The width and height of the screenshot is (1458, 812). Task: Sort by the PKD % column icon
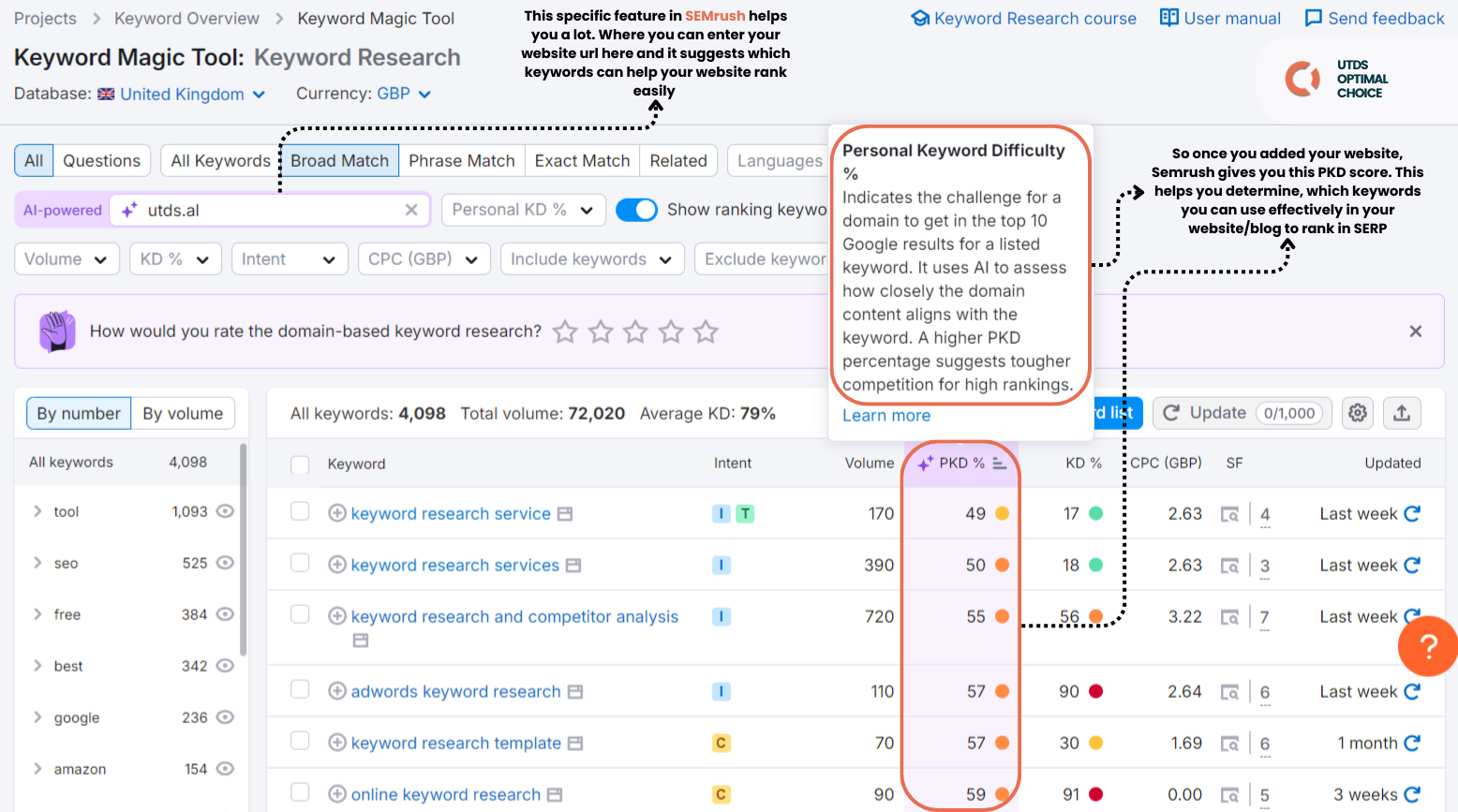[1000, 464]
